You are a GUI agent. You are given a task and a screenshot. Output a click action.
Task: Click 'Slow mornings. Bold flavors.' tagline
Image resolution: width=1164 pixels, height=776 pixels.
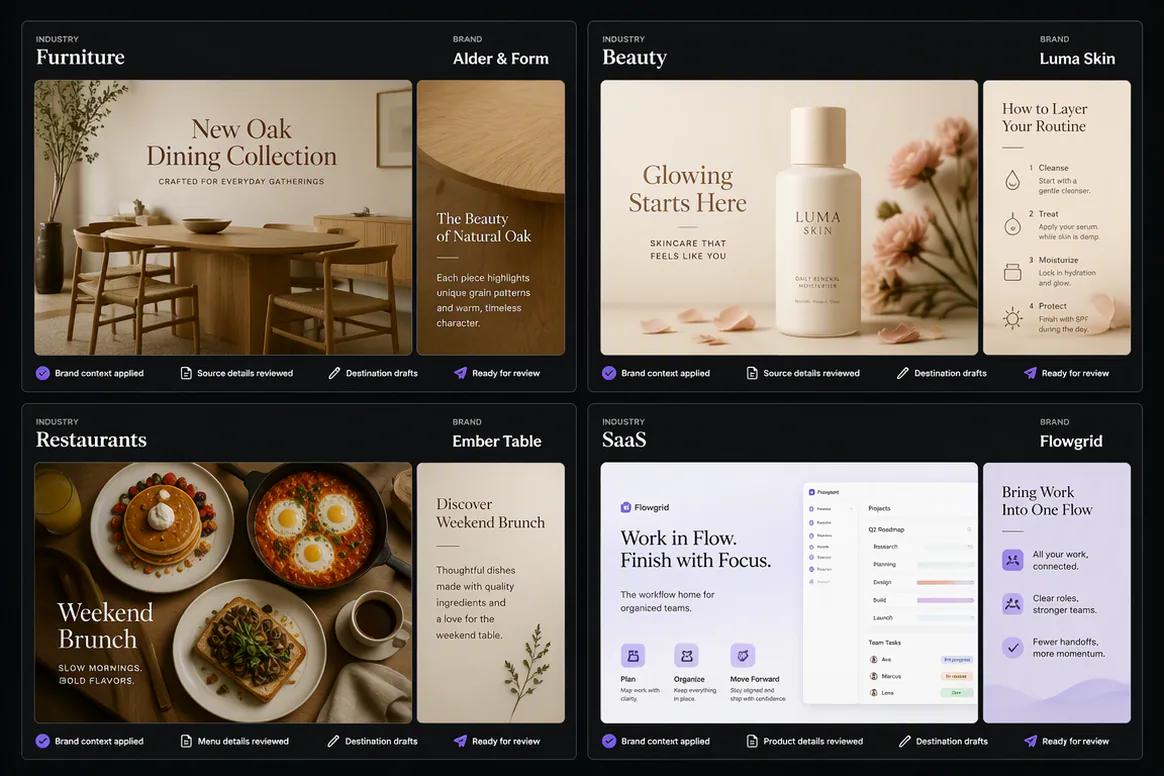[99, 674]
